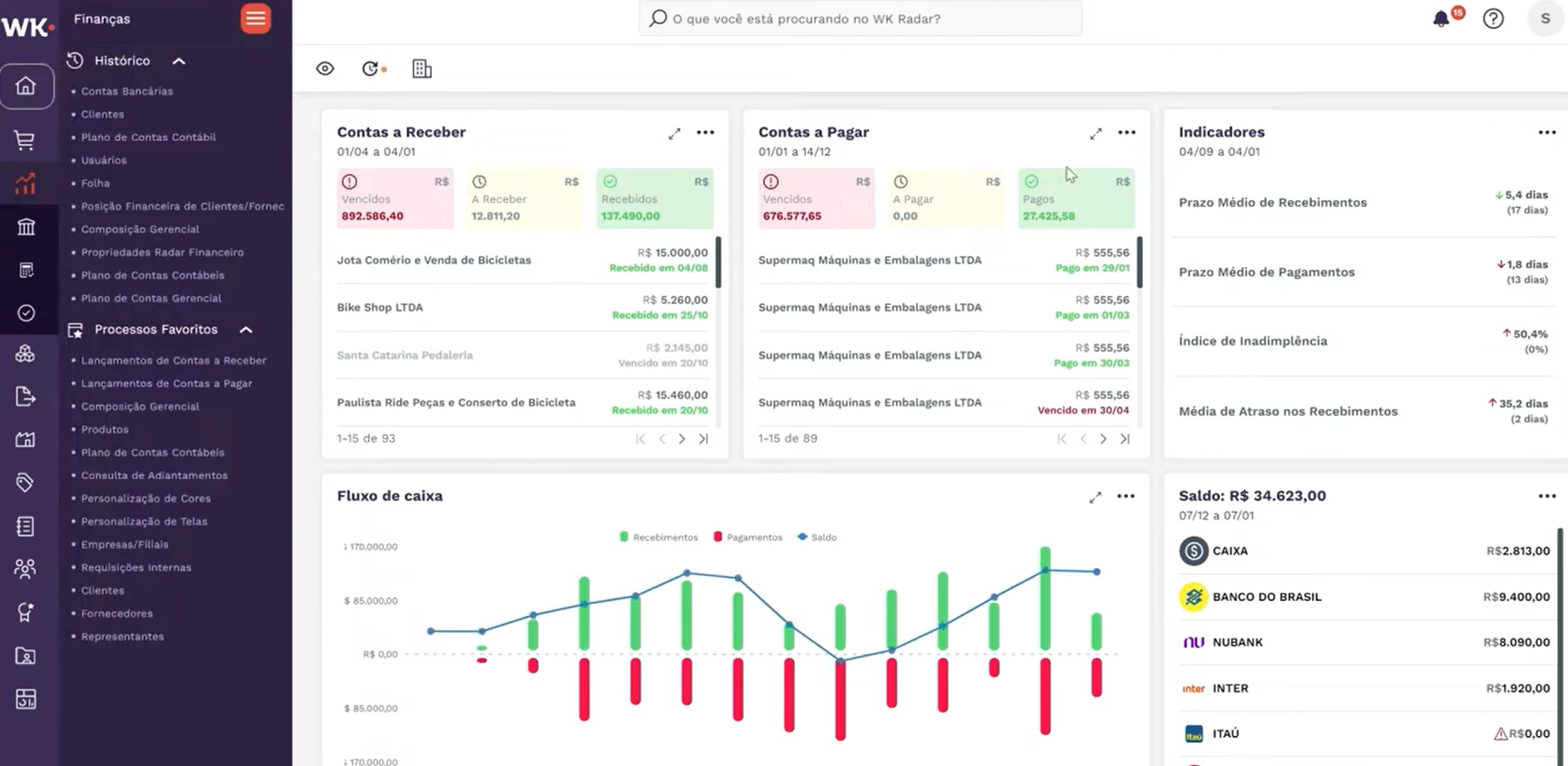Go to next page in Contas a Receber
Viewport: 1568px width, 766px height.
coord(682,439)
